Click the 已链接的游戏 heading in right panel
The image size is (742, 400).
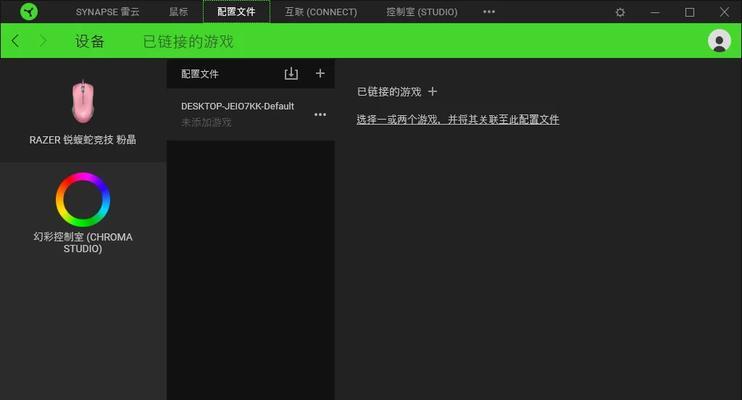click(x=389, y=92)
